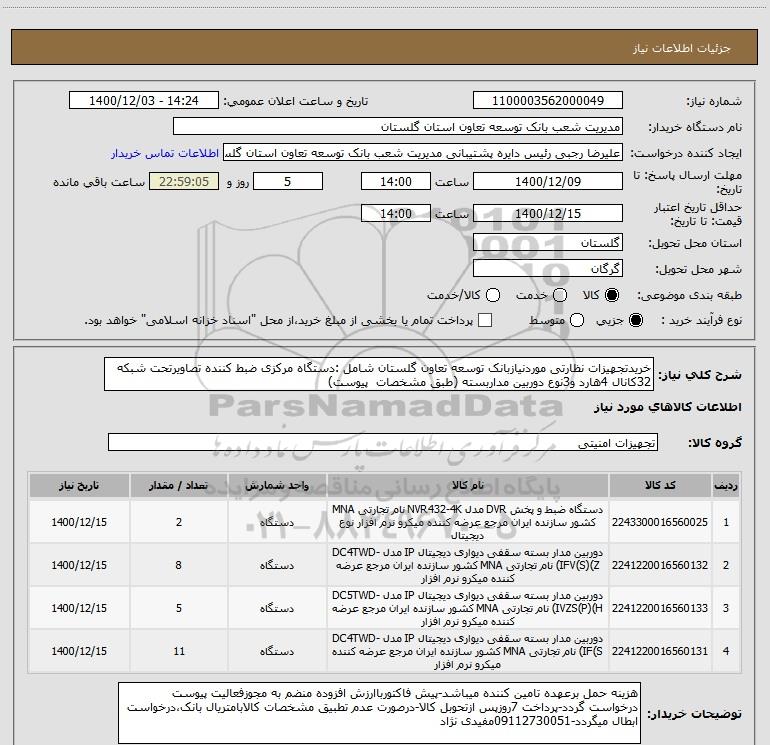The image size is (770, 745).
Task: Click product code 2241220016560131
Action: pyautogui.click(x=660, y=651)
